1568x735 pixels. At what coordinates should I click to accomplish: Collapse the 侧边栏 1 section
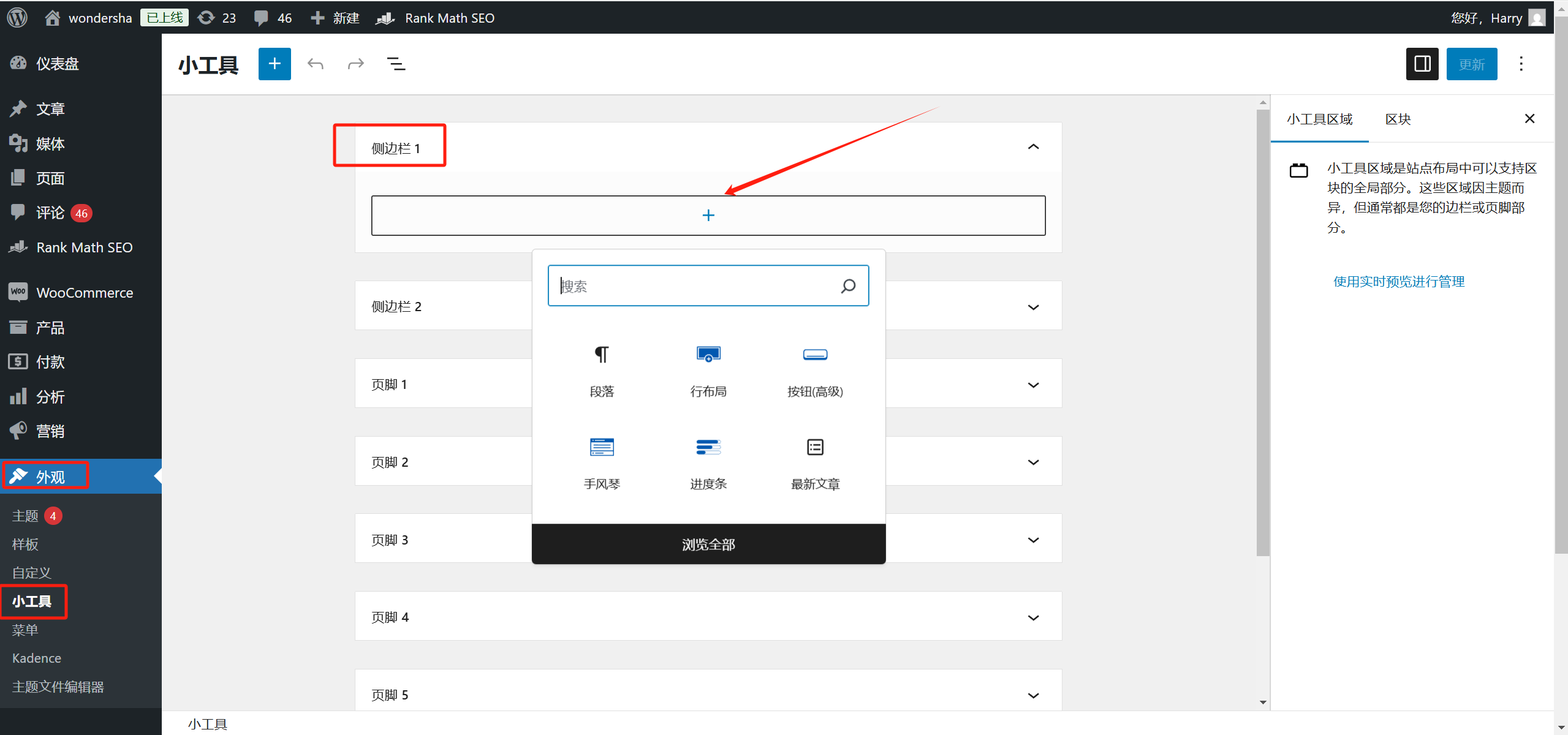(x=1032, y=146)
